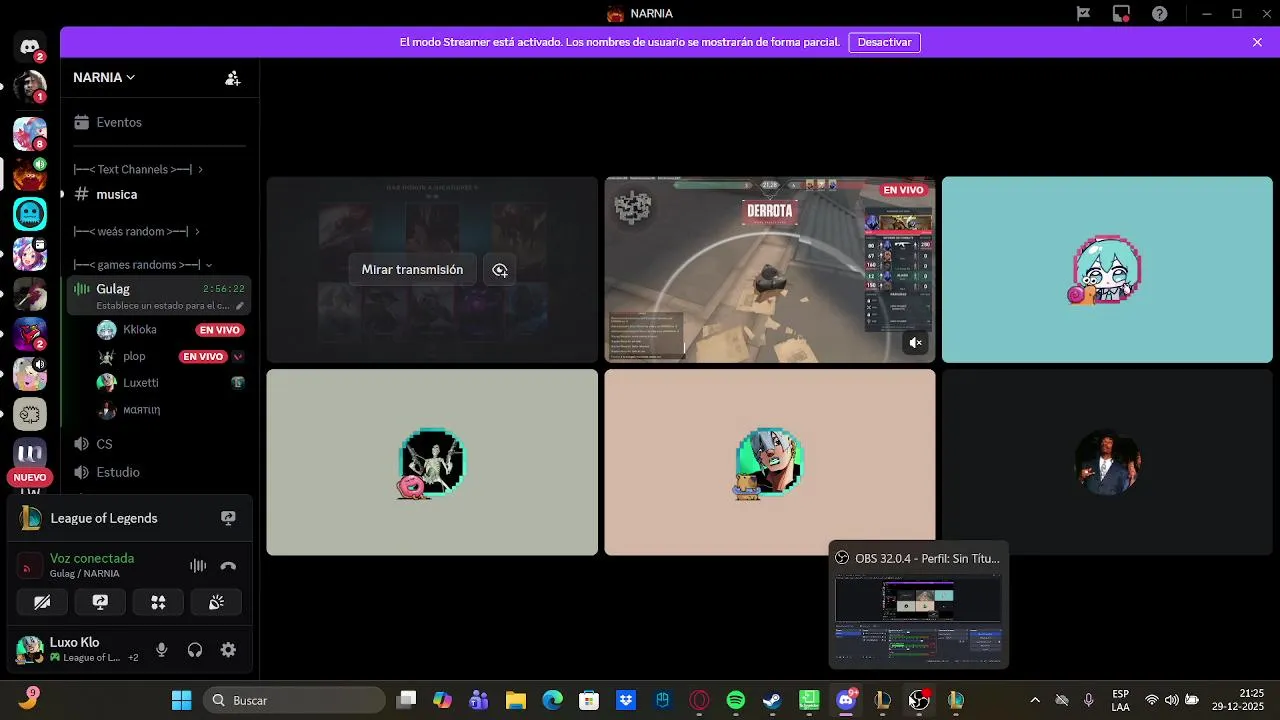
Task: Click Kkioka's EN VIVO badge
Action: pos(220,330)
